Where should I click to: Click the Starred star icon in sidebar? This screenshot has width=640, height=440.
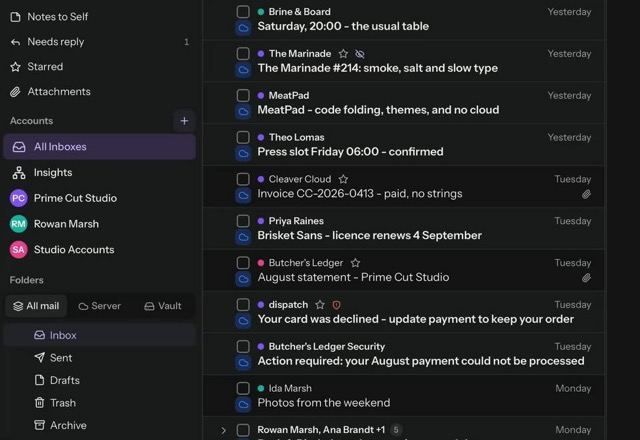click(16, 67)
